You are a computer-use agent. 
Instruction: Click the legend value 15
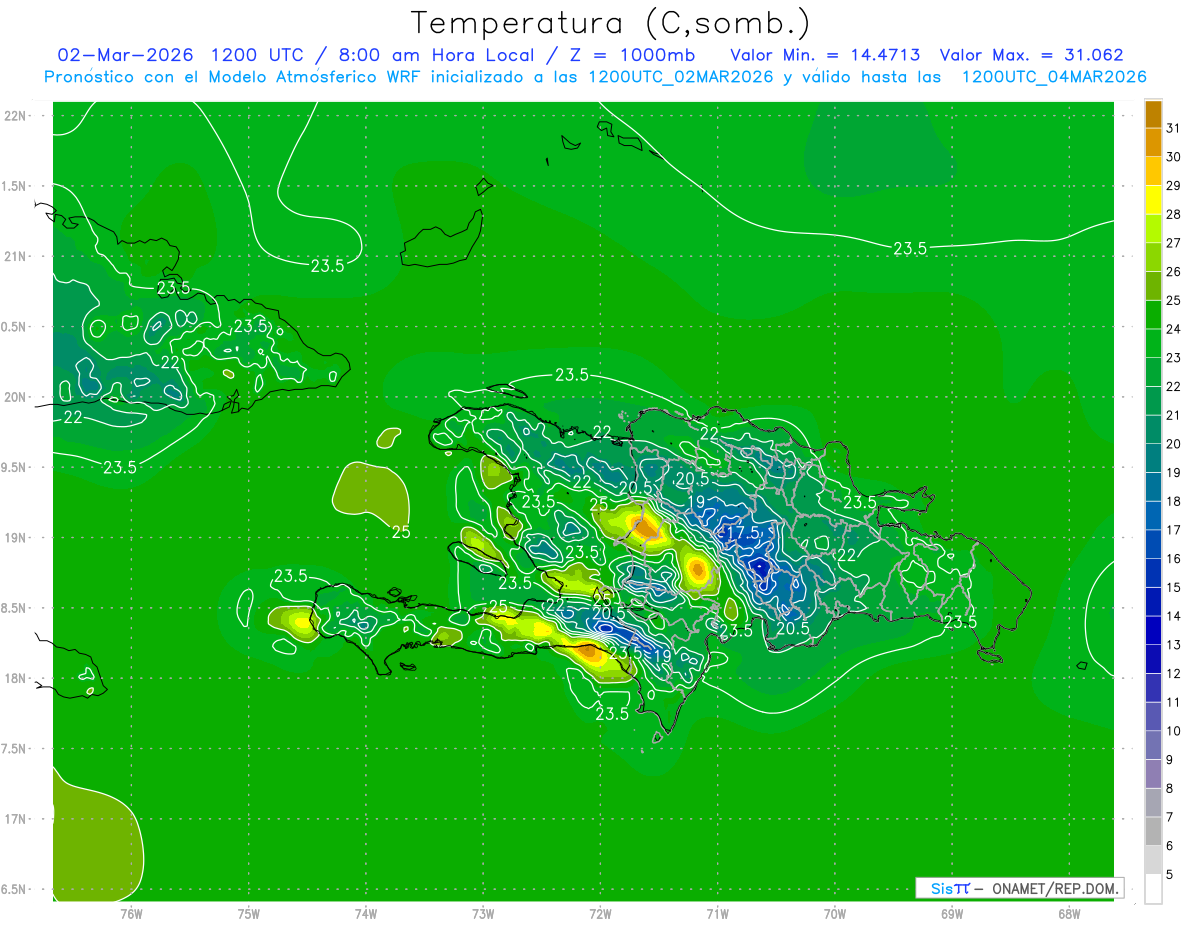(1174, 588)
